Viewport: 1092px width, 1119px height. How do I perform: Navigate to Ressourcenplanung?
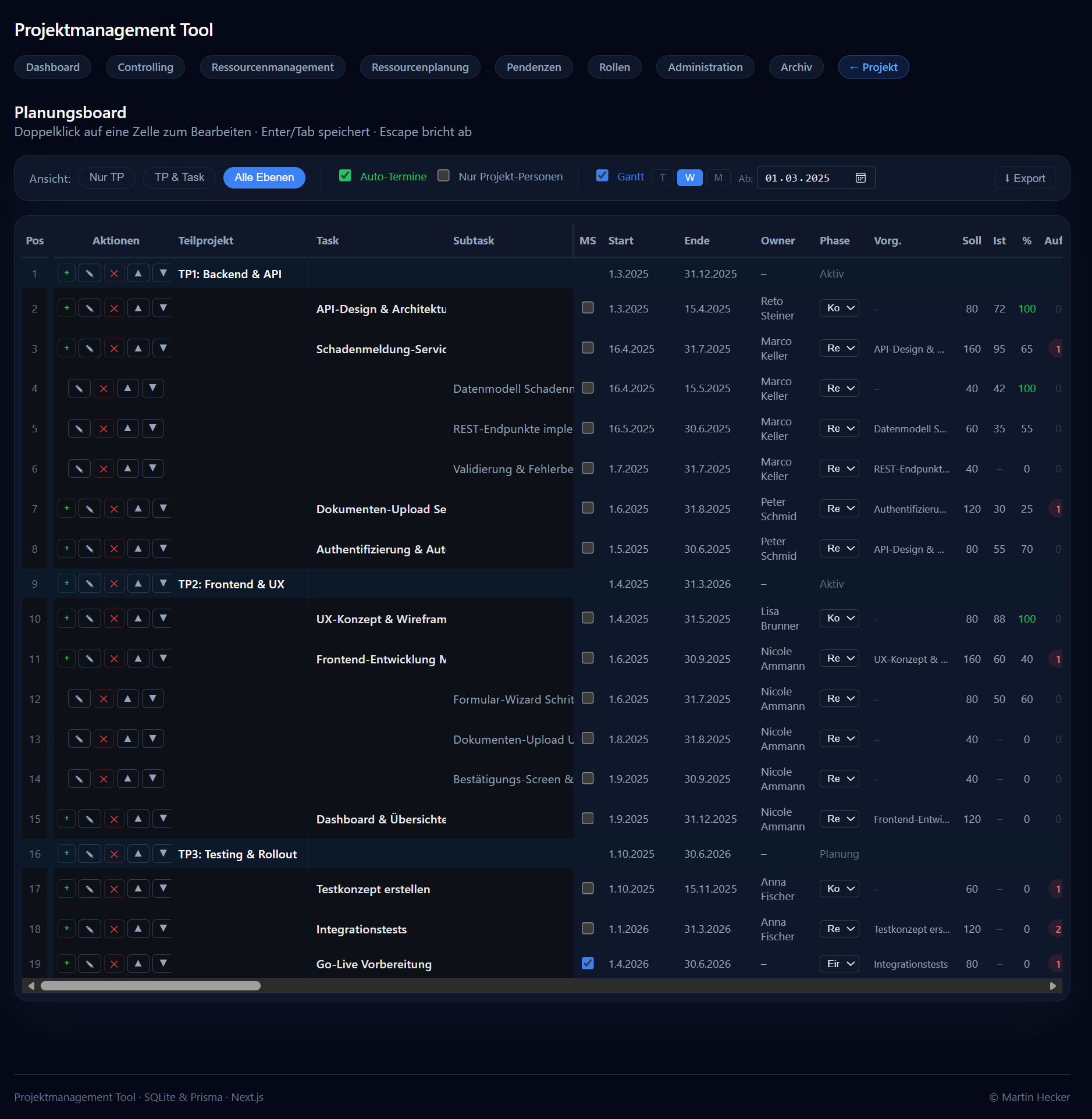(x=420, y=67)
